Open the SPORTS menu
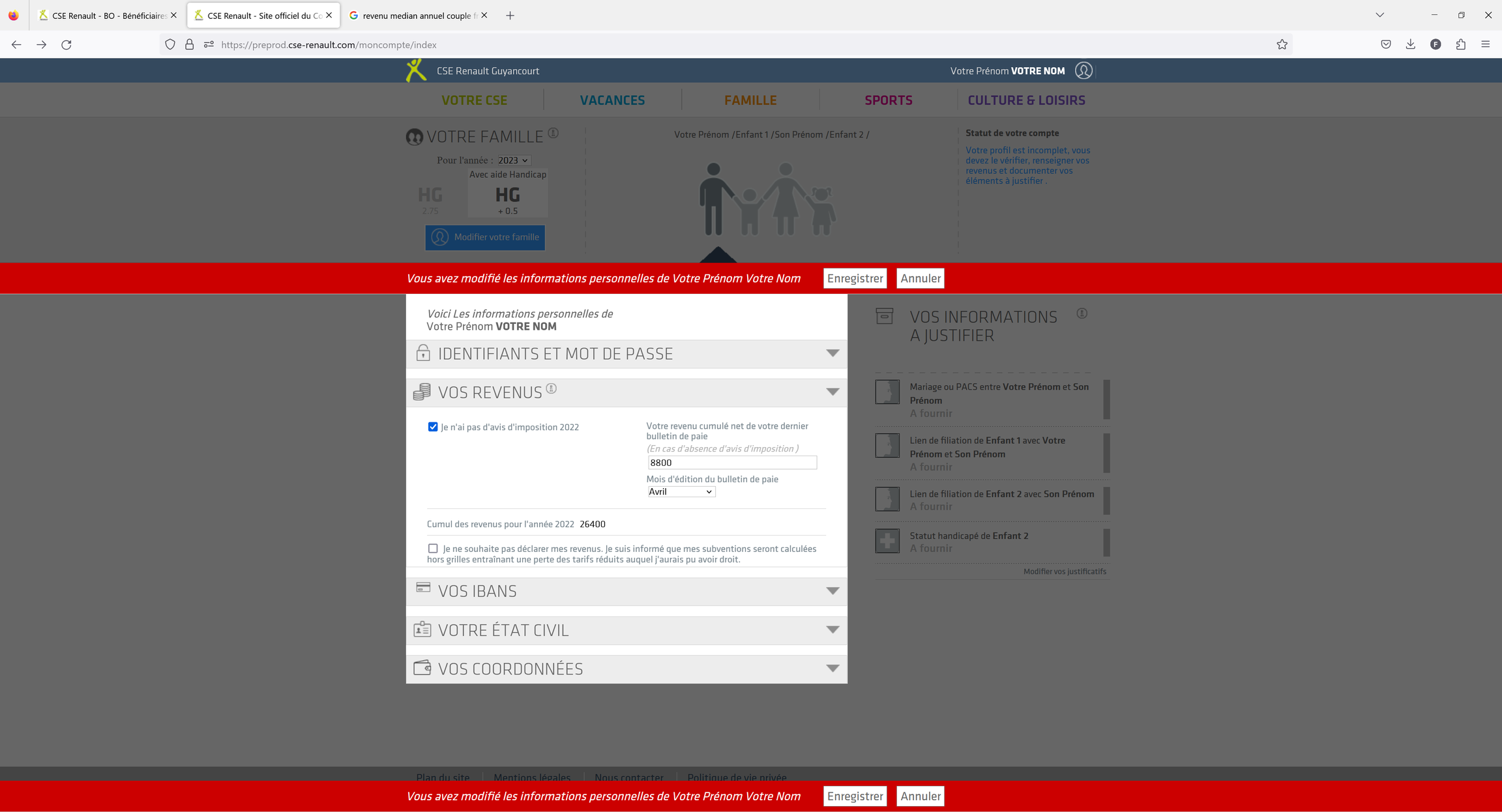Image resolution: width=1502 pixels, height=812 pixels. point(889,100)
